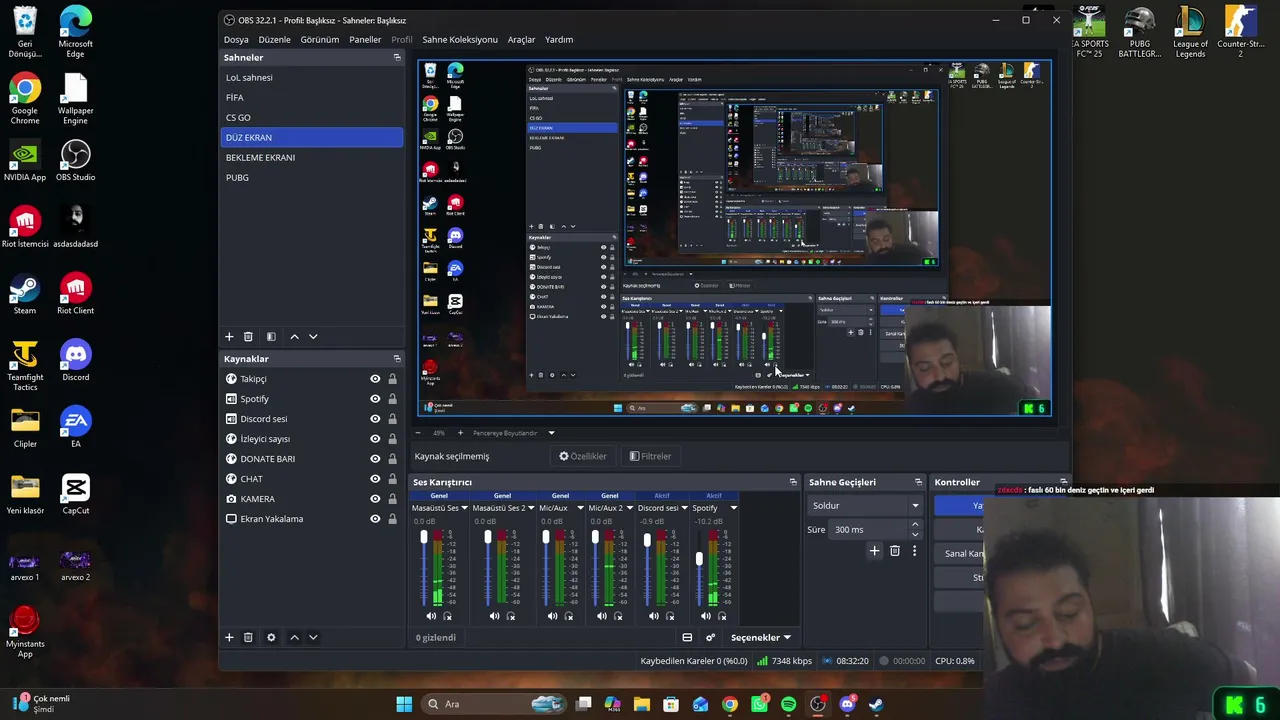1280x720 pixels.
Task: Hide the Takipçi source
Action: (x=375, y=379)
